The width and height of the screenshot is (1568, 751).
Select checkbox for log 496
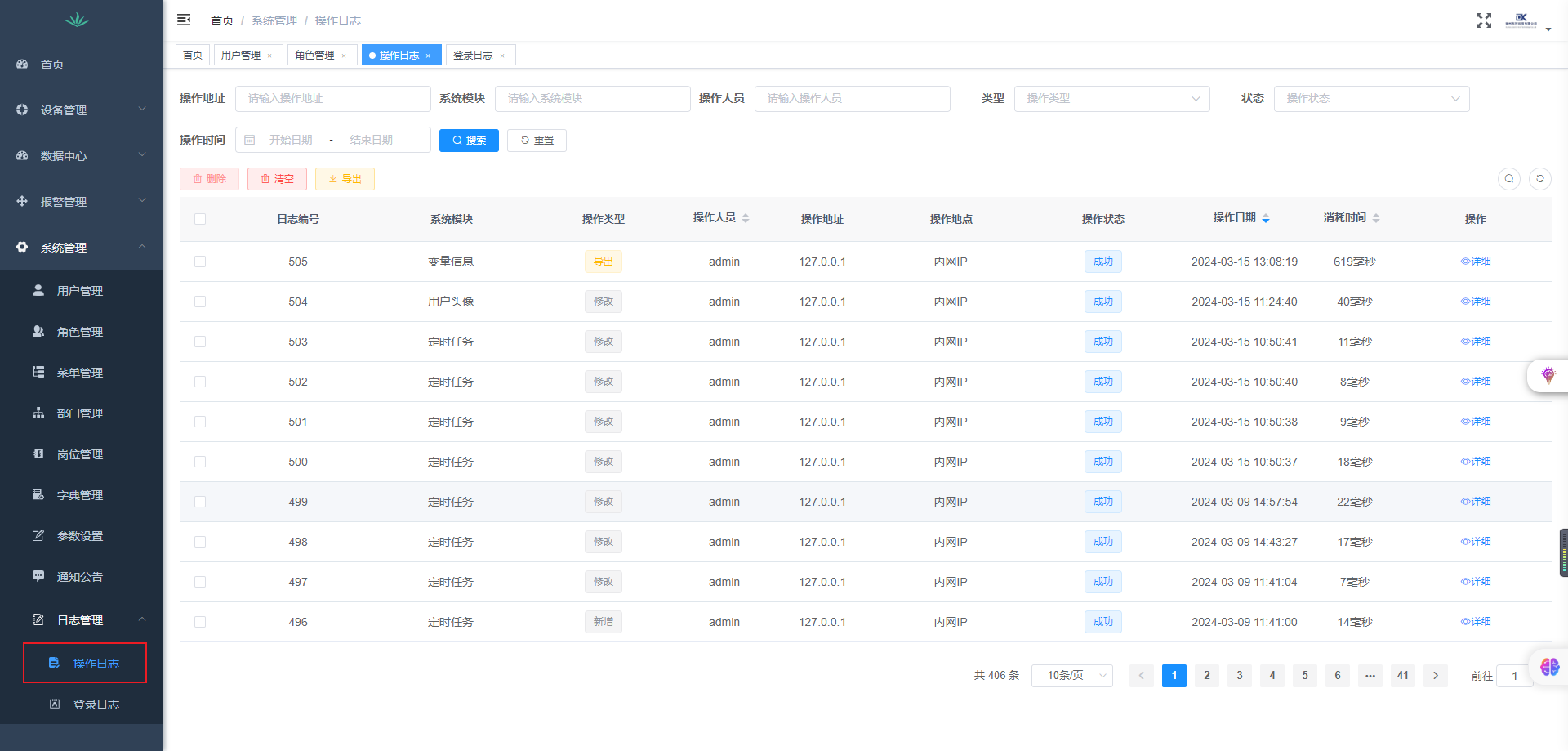[200, 622]
